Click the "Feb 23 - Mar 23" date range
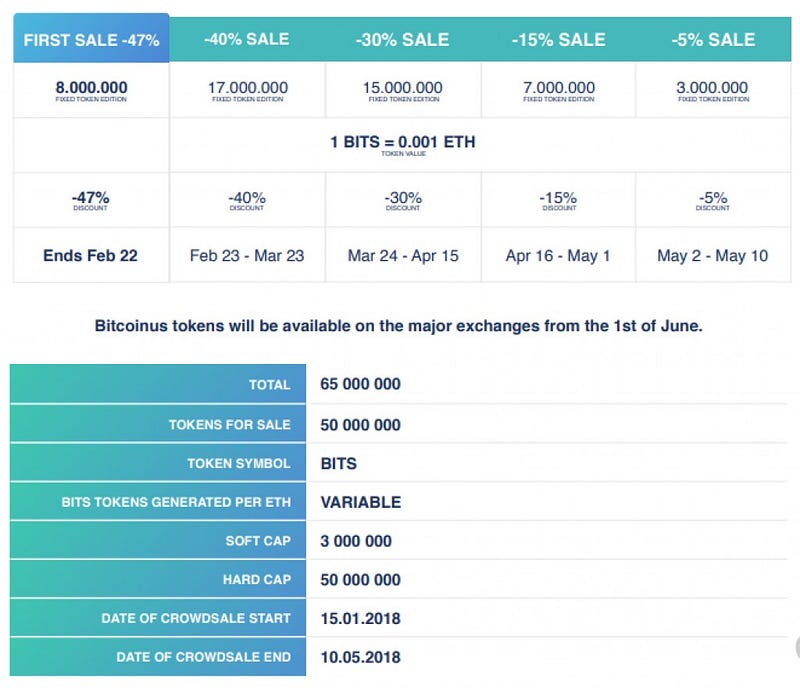 [x=247, y=255]
